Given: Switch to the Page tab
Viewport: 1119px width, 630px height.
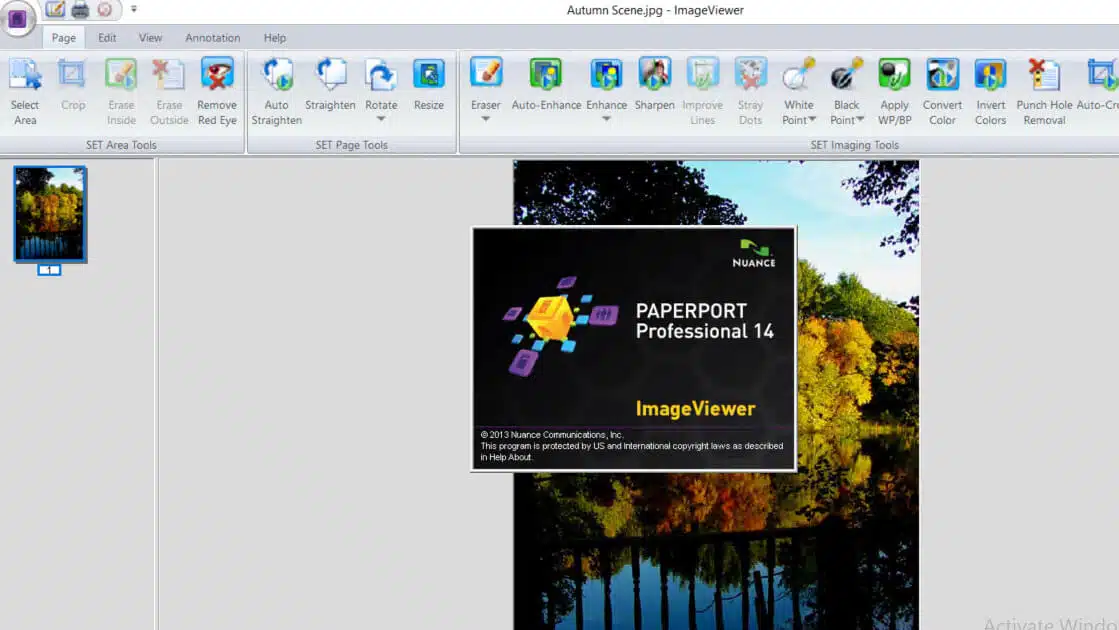Looking at the screenshot, I should (x=64, y=38).
